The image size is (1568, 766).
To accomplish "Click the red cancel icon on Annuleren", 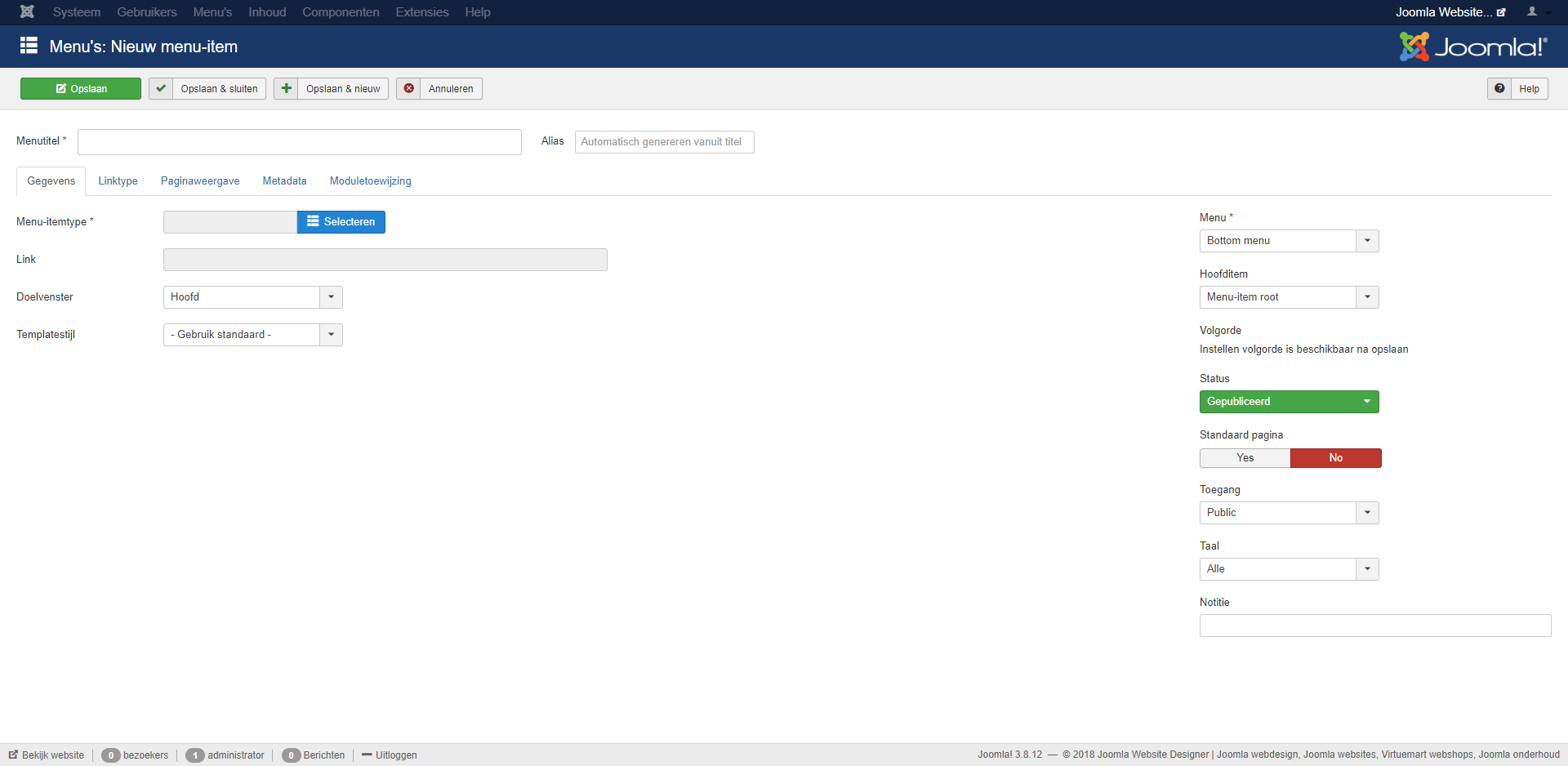I will 409,88.
